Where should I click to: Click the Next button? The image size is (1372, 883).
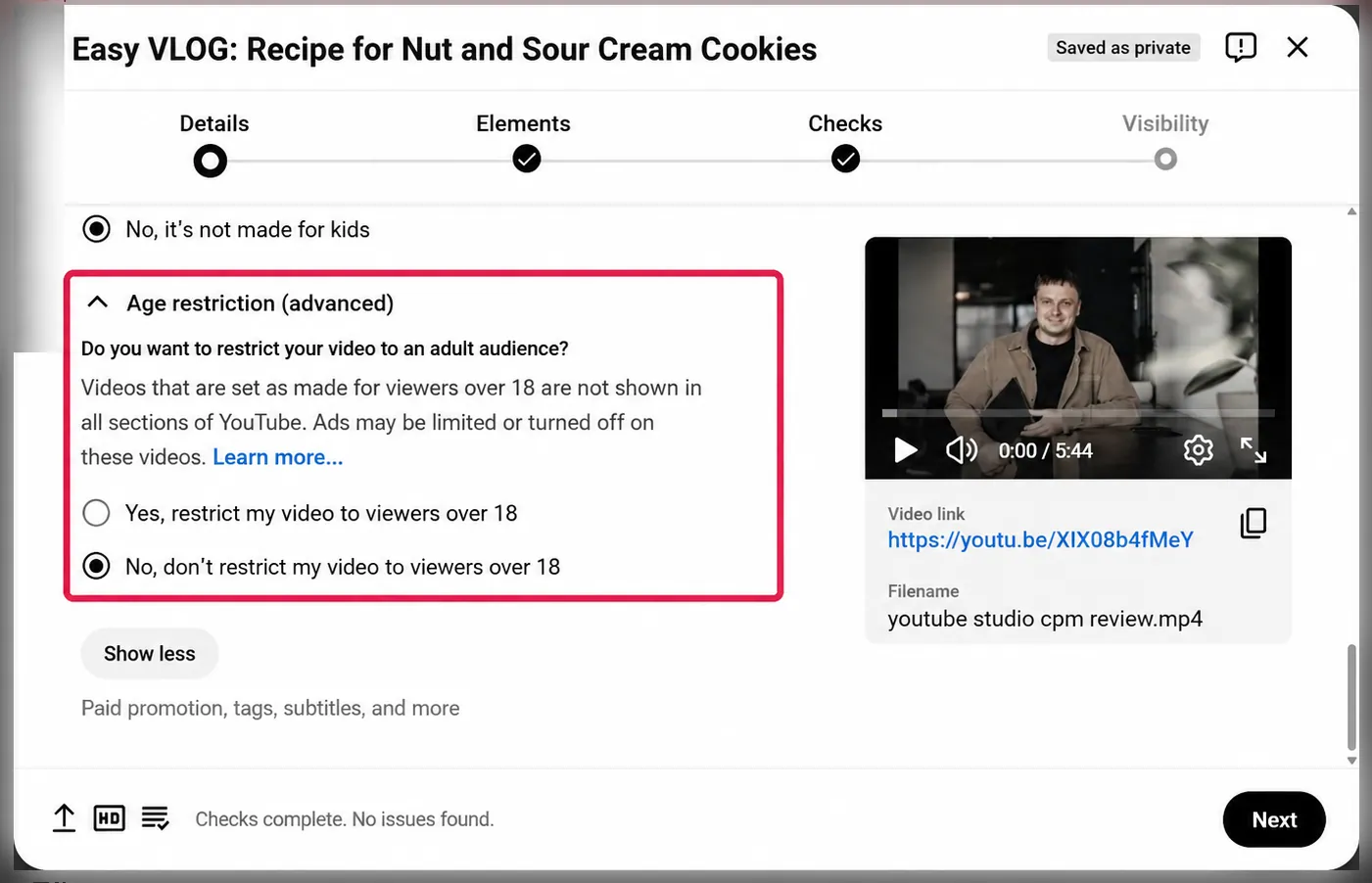(x=1274, y=819)
